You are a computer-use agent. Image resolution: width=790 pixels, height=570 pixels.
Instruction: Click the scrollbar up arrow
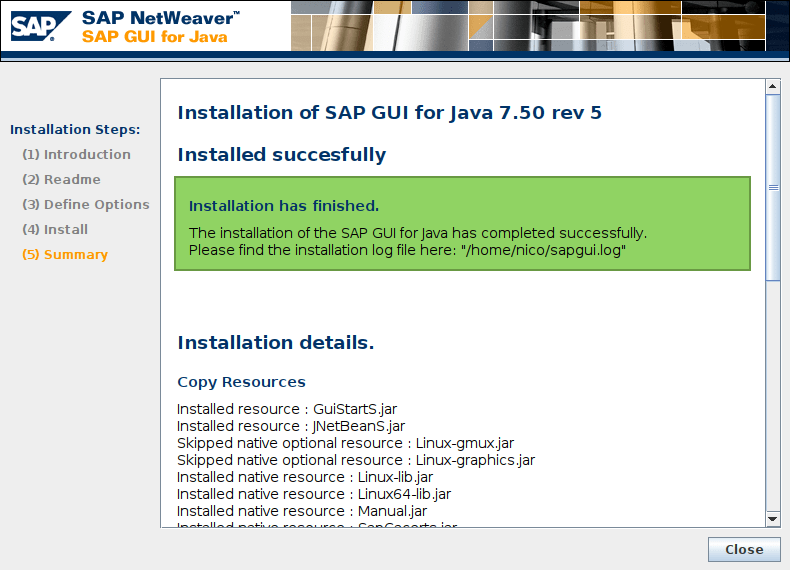[772, 87]
